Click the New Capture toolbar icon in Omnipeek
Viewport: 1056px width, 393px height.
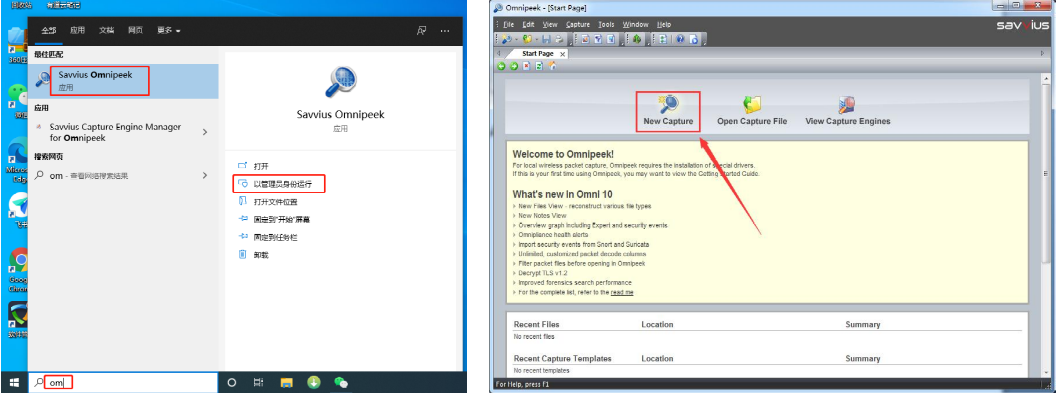[x=506, y=39]
